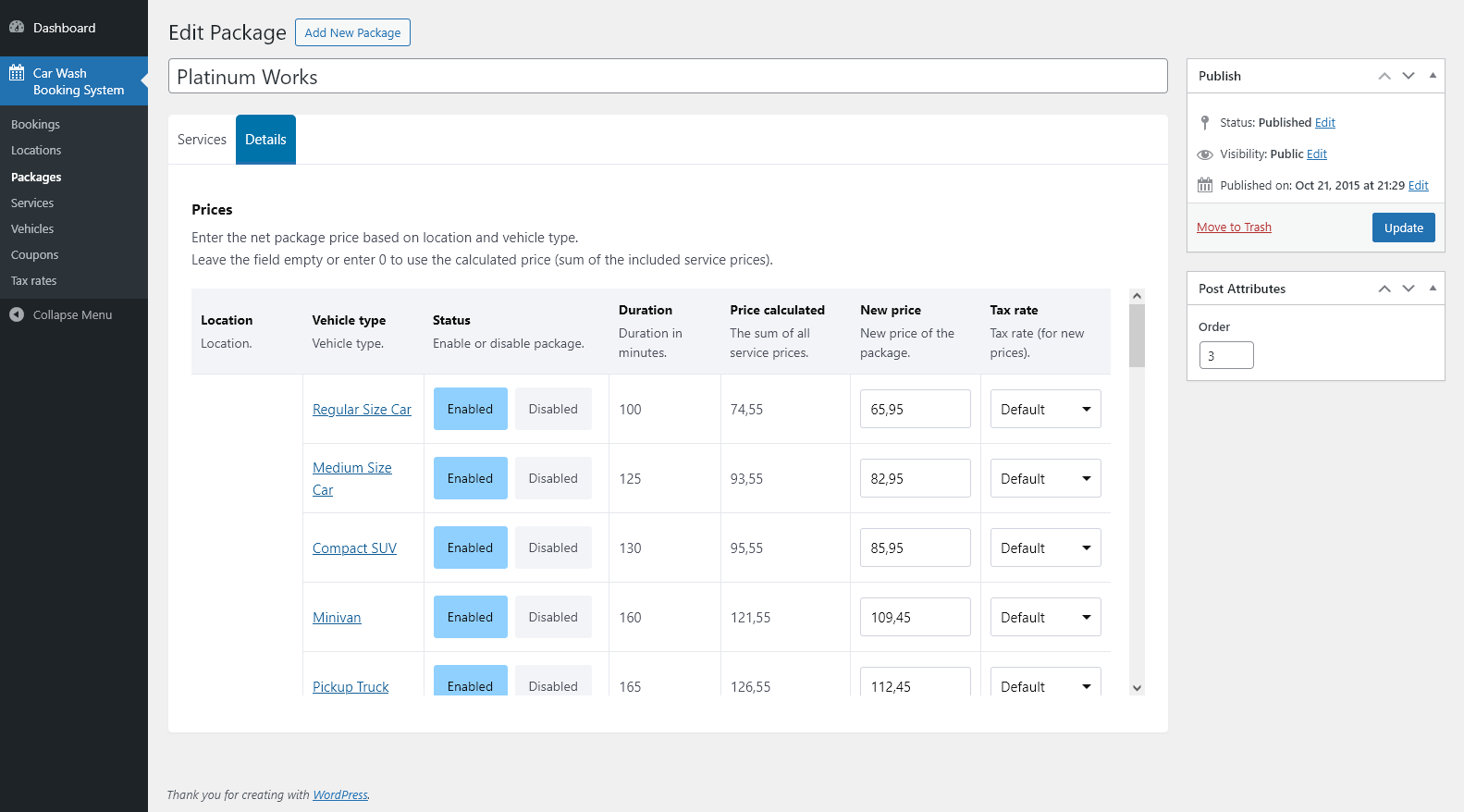1464x812 pixels.
Task: Set Minivan status to Enabled
Action: coord(470,617)
